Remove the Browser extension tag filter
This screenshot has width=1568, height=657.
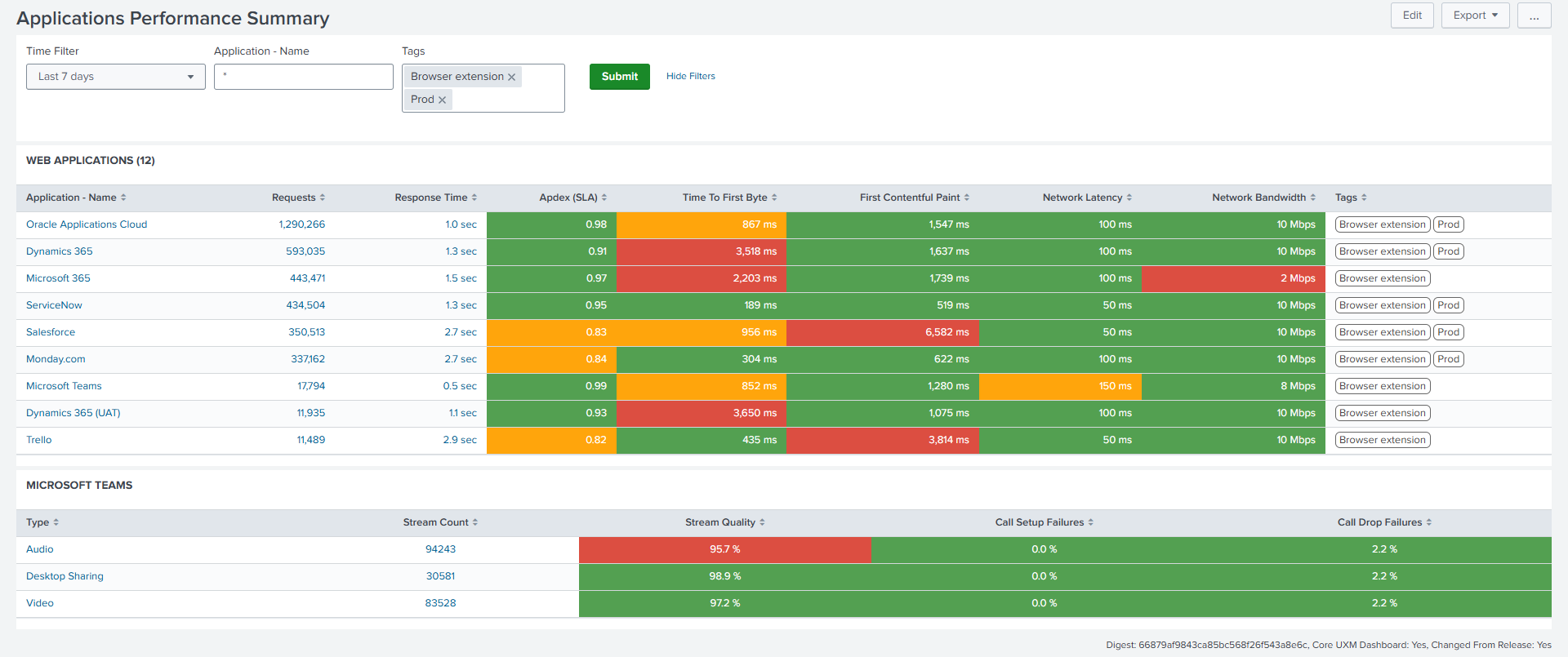click(x=512, y=77)
